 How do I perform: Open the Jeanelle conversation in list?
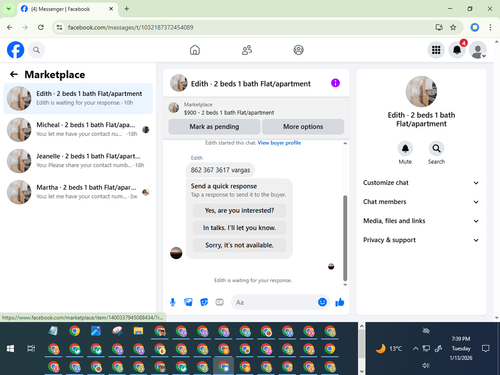click(x=78, y=161)
